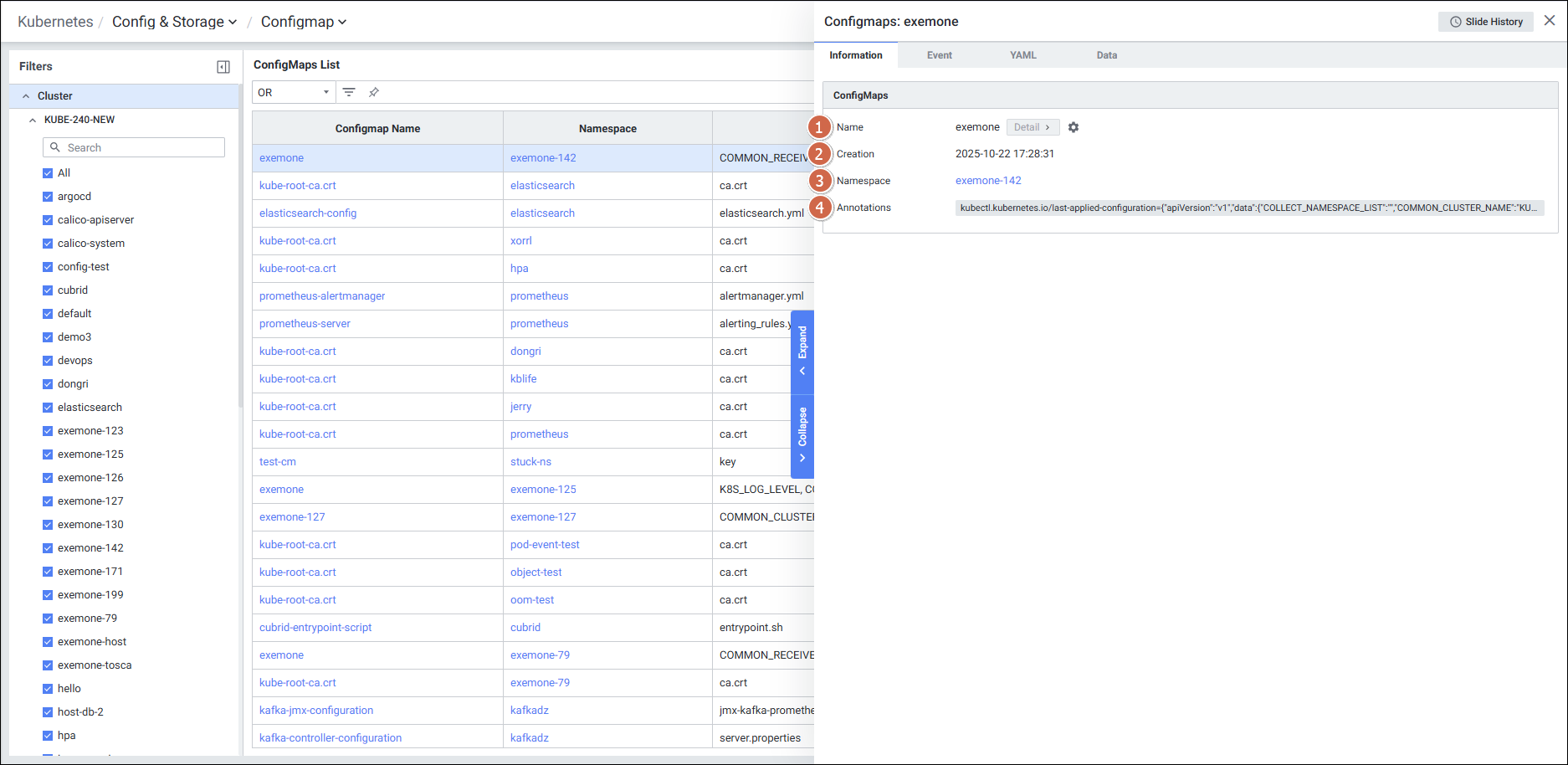Switch to the YAML tab
The image size is (1568, 765).
pyautogui.click(x=1022, y=55)
